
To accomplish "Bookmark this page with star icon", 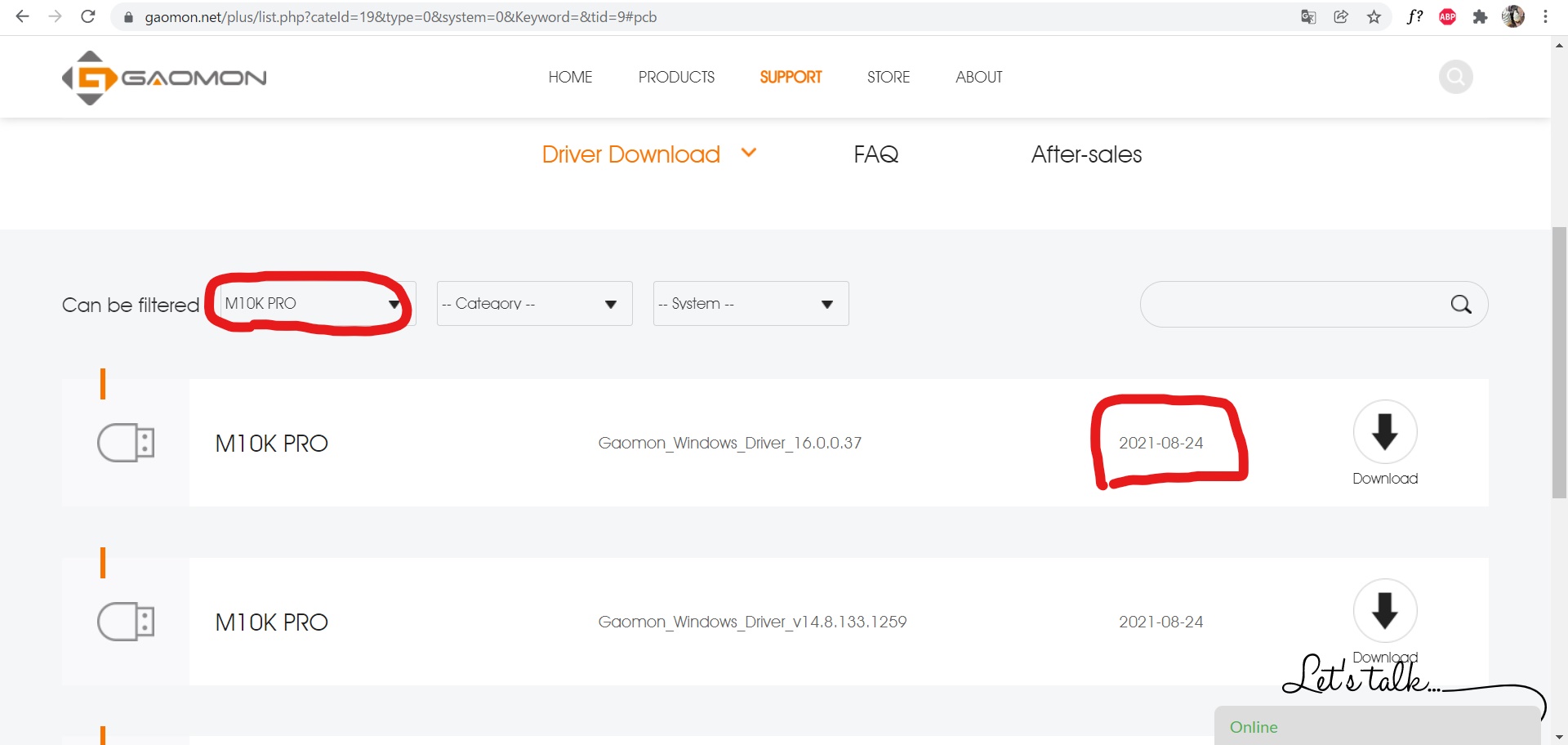I will (x=1374, y=16).
